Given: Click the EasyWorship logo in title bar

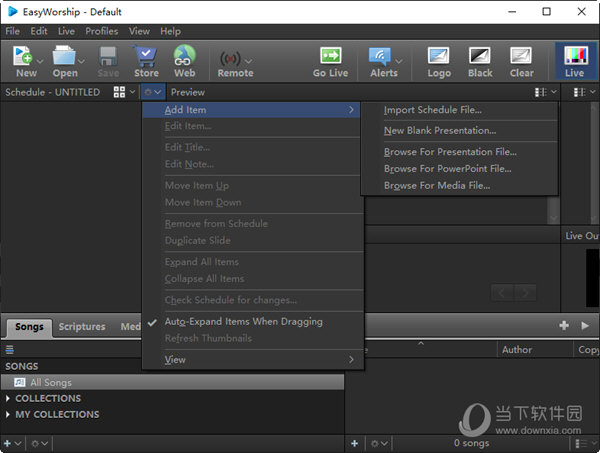Looking at the screenshot, I should 13,11.
